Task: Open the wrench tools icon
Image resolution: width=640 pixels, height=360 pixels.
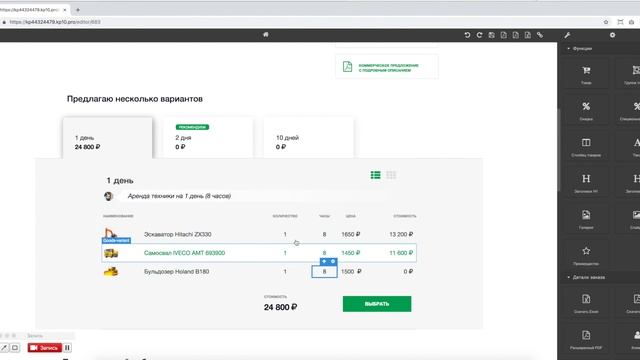Action: (x=567, y=35)
